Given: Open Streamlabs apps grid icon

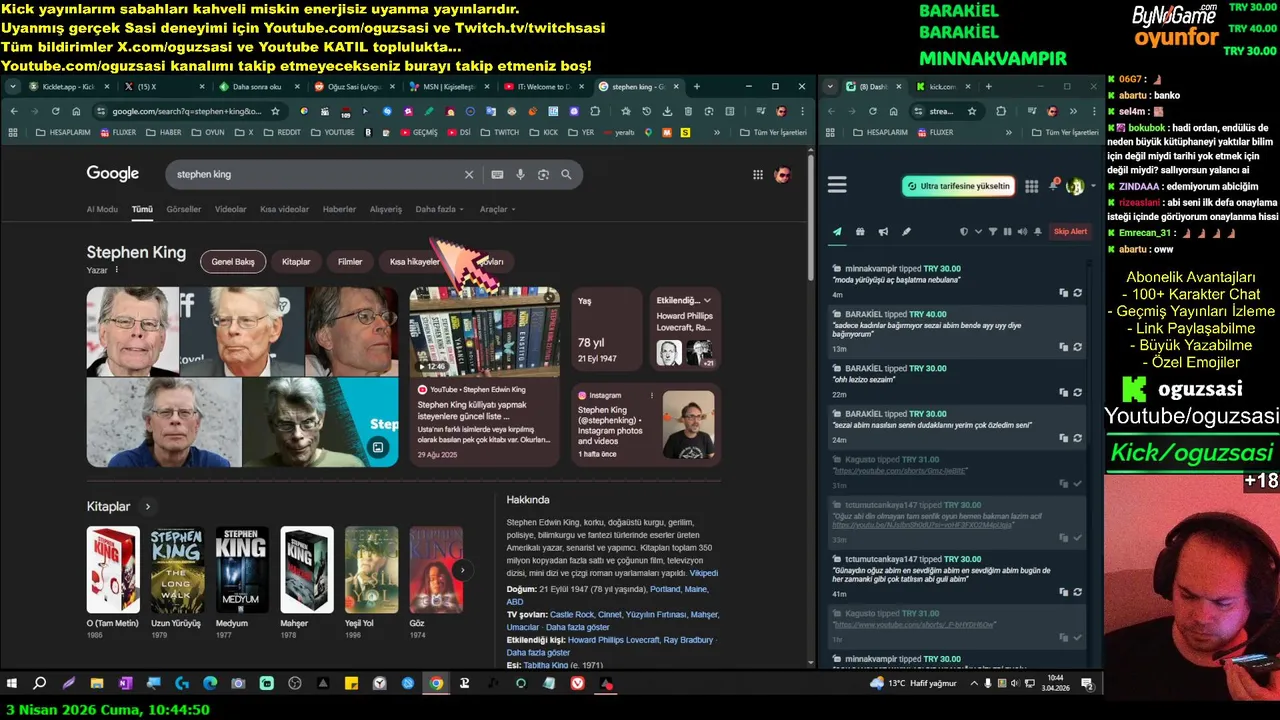Looking at the screenshot, I should pos(1031,186).
